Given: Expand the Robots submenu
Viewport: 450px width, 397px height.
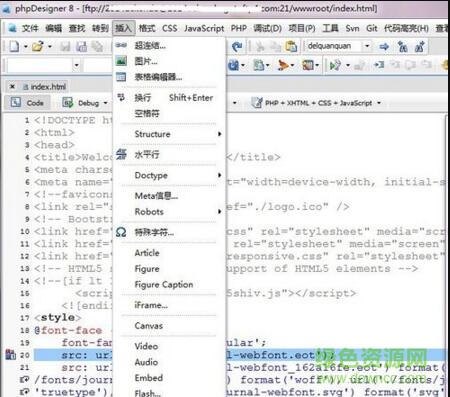Looking at the screenshot, I should (219, 212).
